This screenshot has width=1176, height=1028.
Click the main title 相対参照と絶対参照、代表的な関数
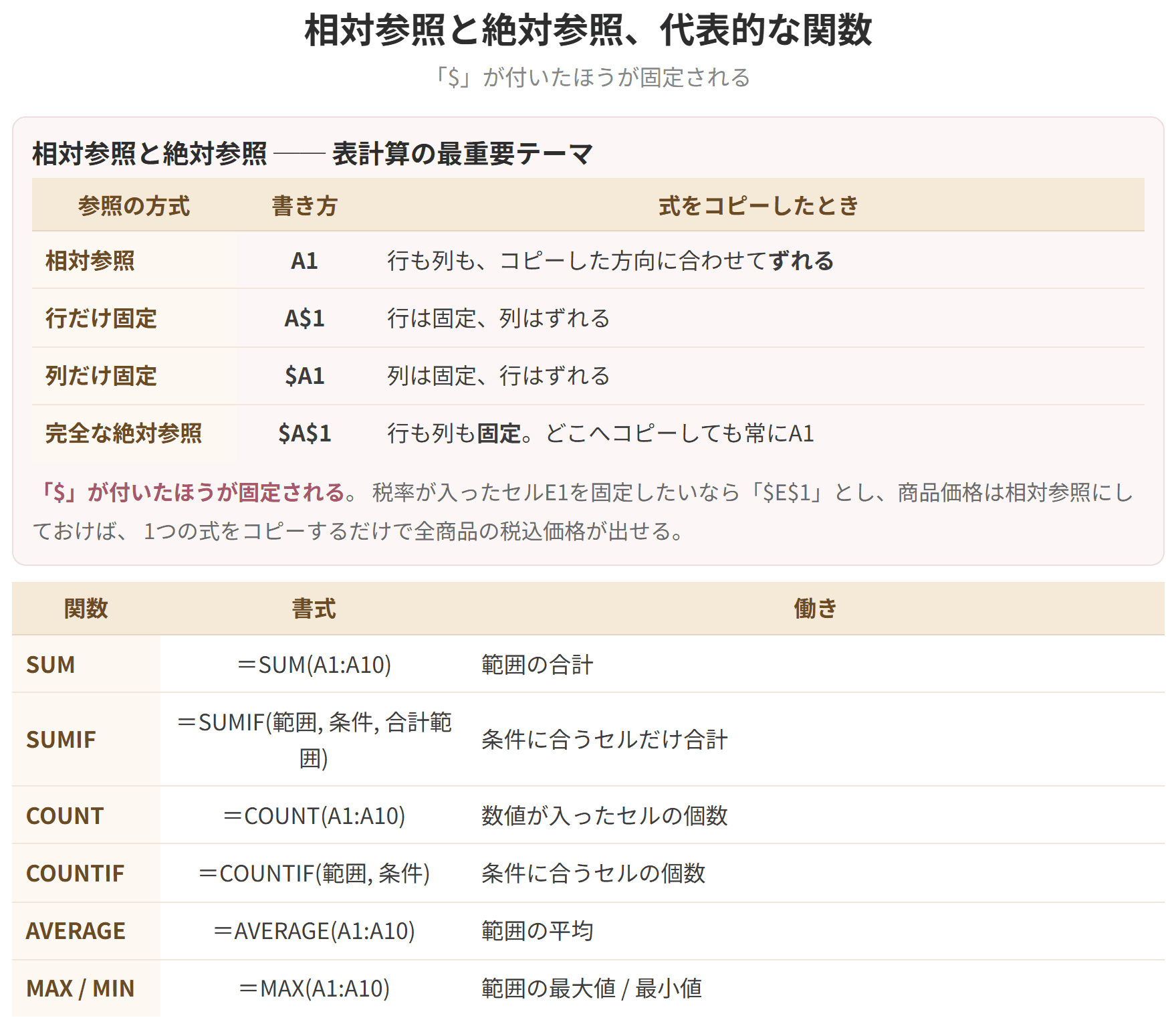tap(588, 30)
